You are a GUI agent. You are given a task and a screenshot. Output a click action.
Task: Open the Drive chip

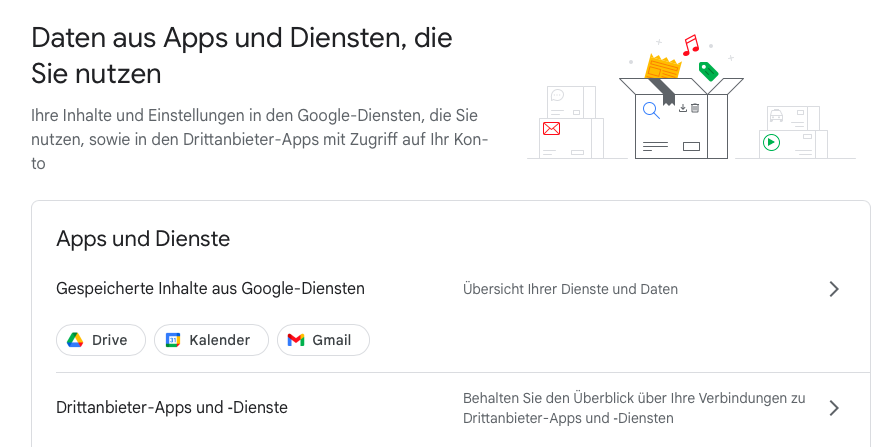pyautogui.click(x=100, y=340)
